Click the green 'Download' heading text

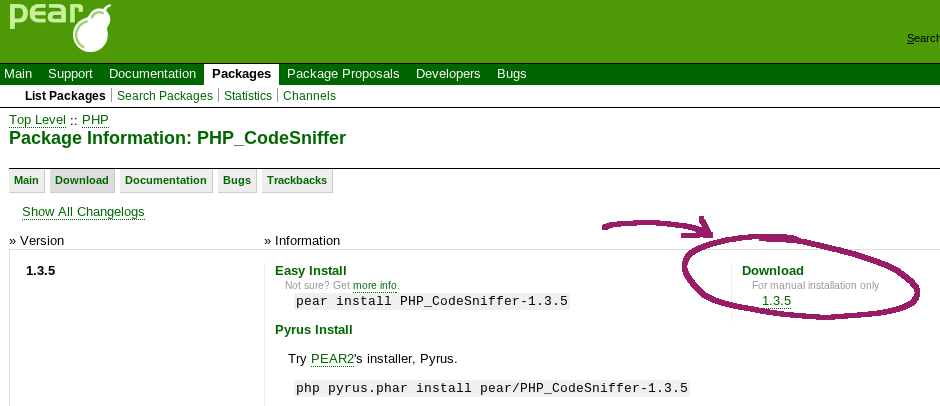[773, 271]
